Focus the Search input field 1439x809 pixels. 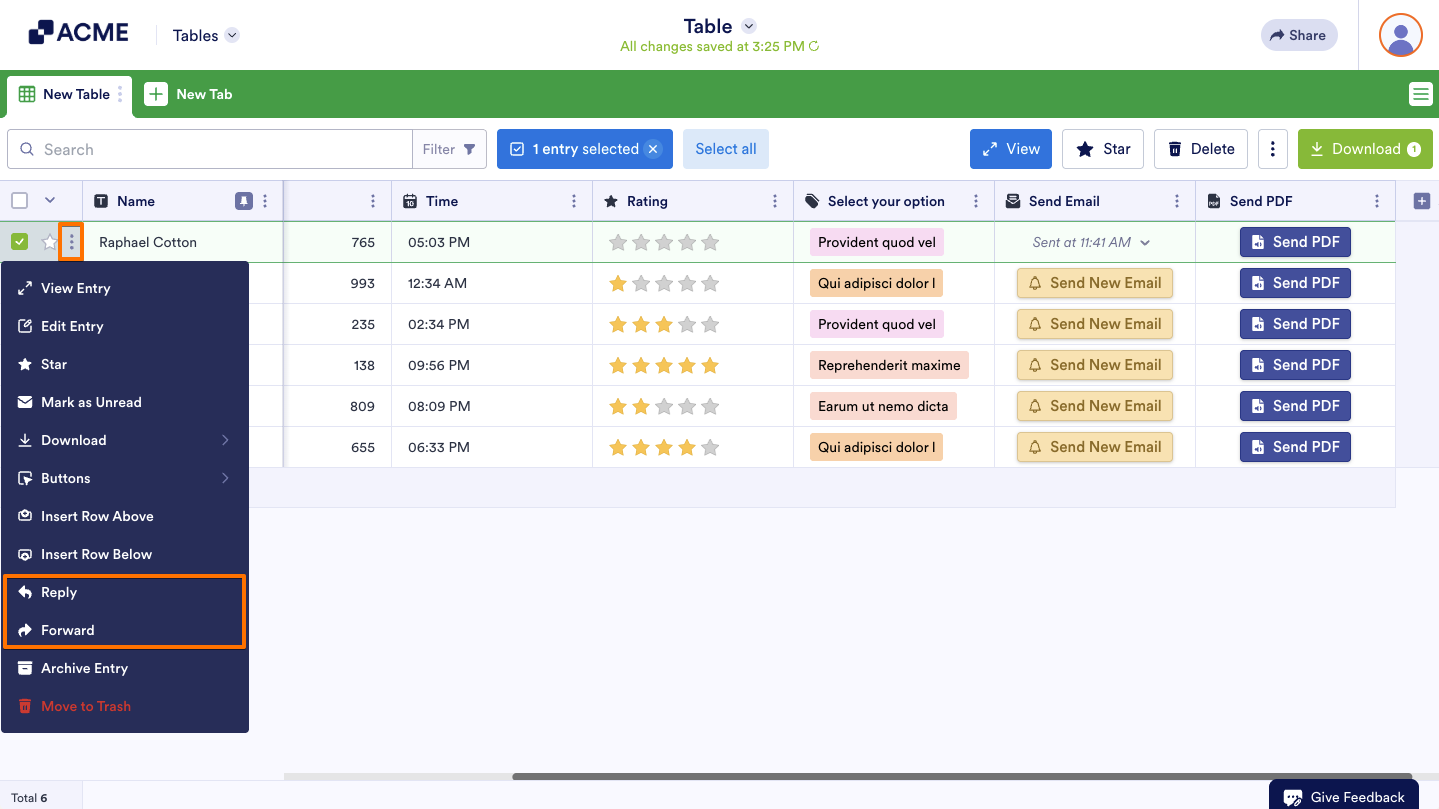[x=210, y=149]
